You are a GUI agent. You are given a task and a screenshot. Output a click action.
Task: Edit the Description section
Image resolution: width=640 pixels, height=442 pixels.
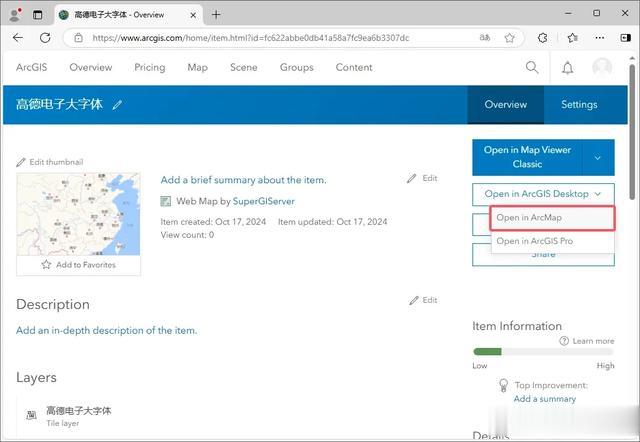tap(423, 300)
